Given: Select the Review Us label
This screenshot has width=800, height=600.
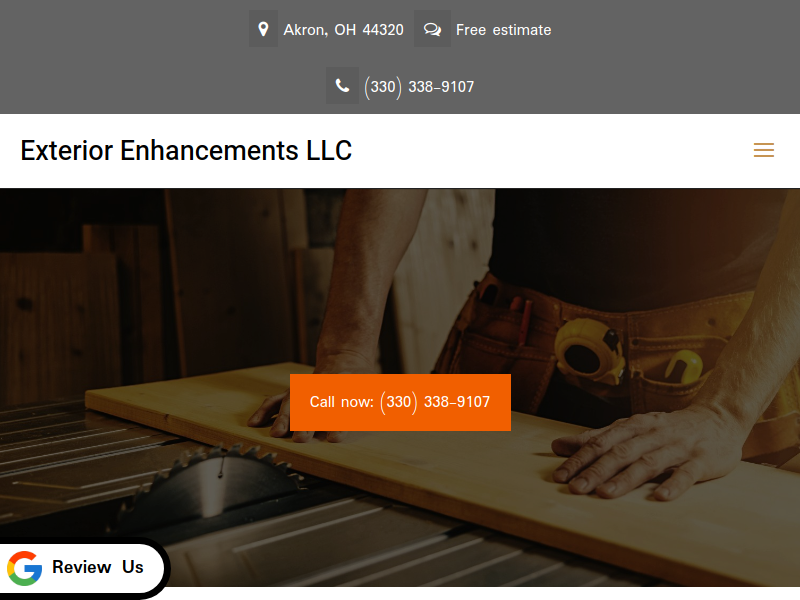Looking at the screenshot, I should click(98, 567).
